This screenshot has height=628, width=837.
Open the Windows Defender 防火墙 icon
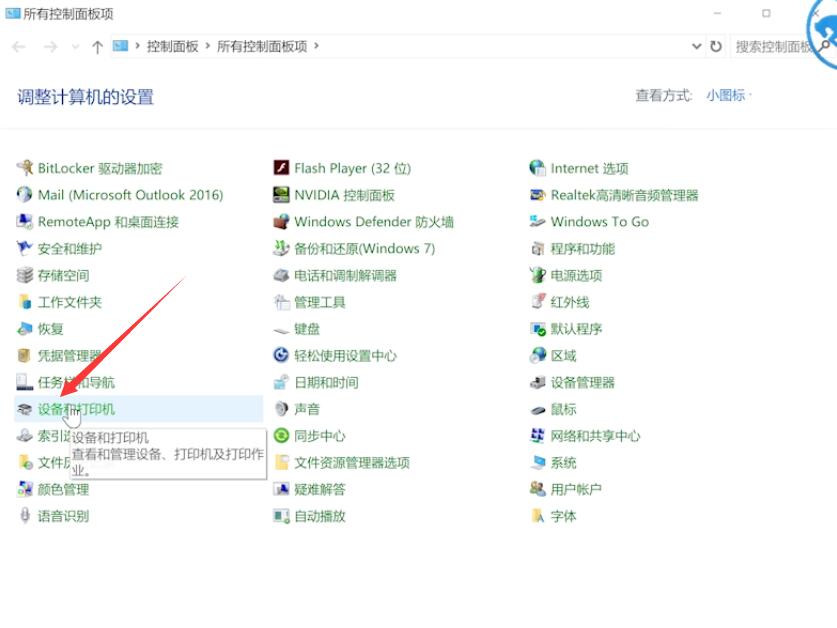pos(281,222)
